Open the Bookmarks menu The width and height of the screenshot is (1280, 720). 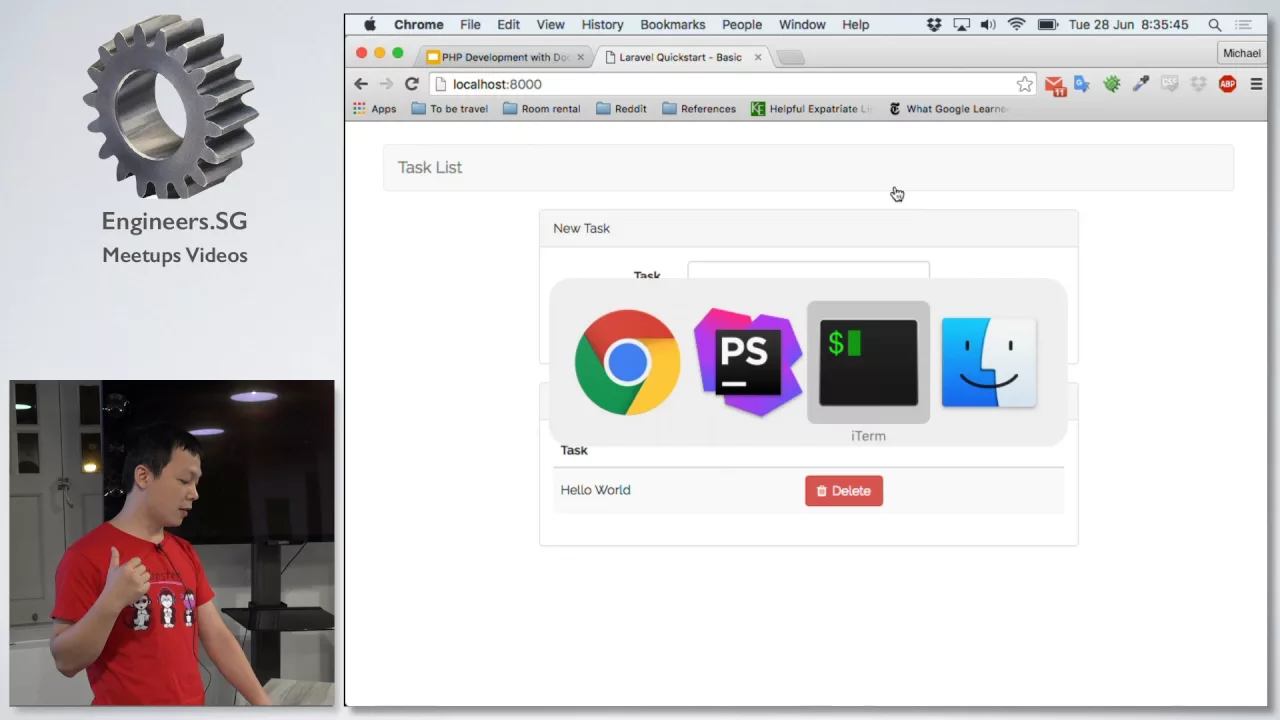tap(672, 24)
